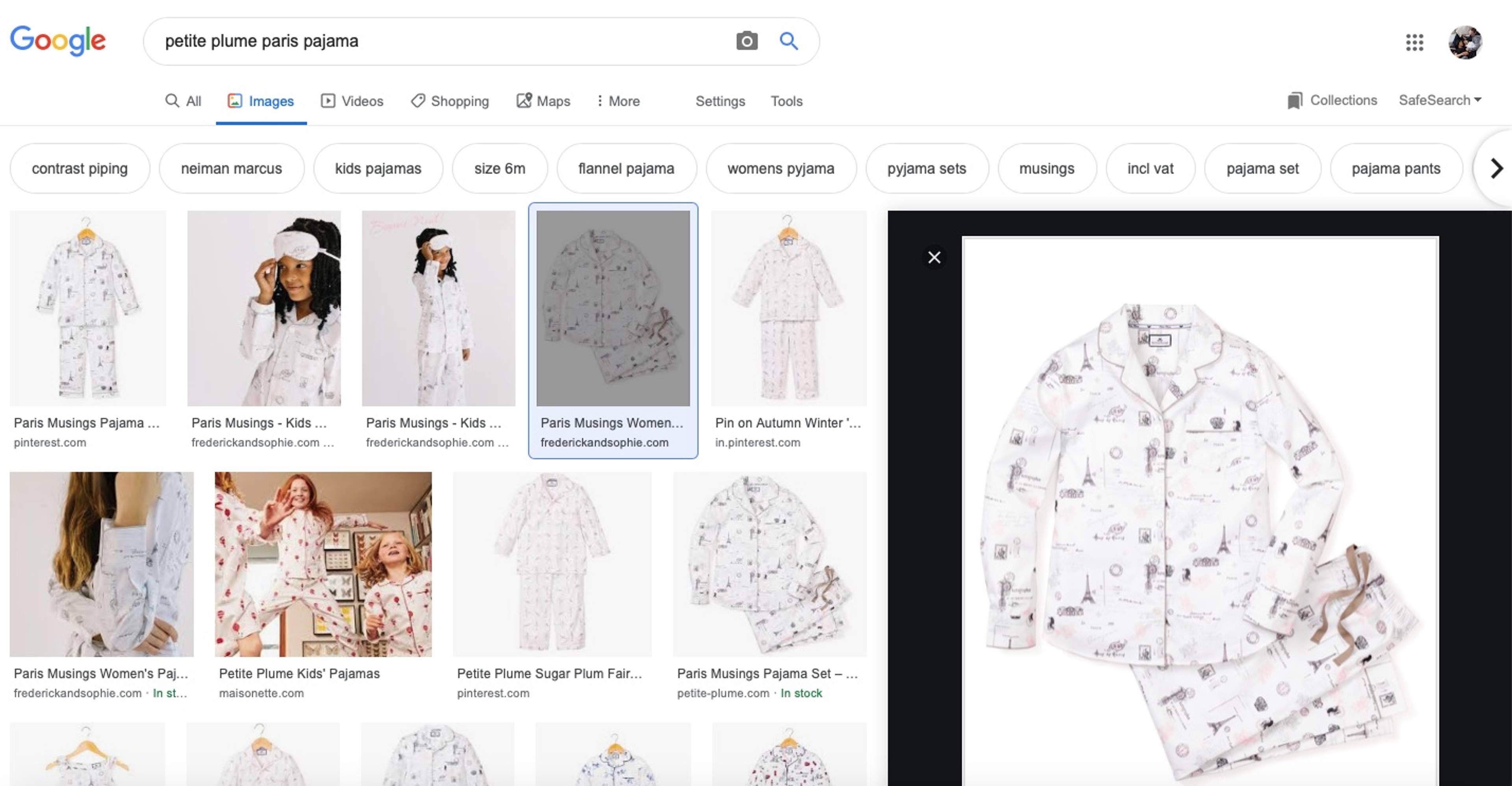Viewport: 1512px width, 786px height.
Task: Open the Google apps grid
Action: coord(1414,42)
